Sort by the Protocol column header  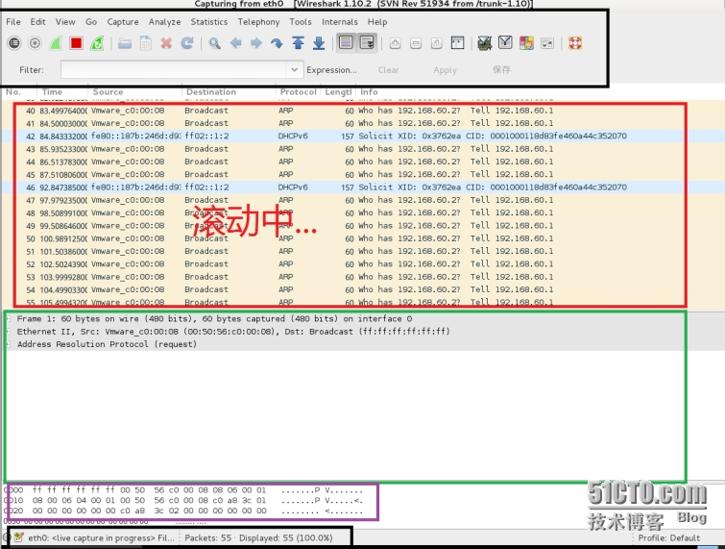298,92
